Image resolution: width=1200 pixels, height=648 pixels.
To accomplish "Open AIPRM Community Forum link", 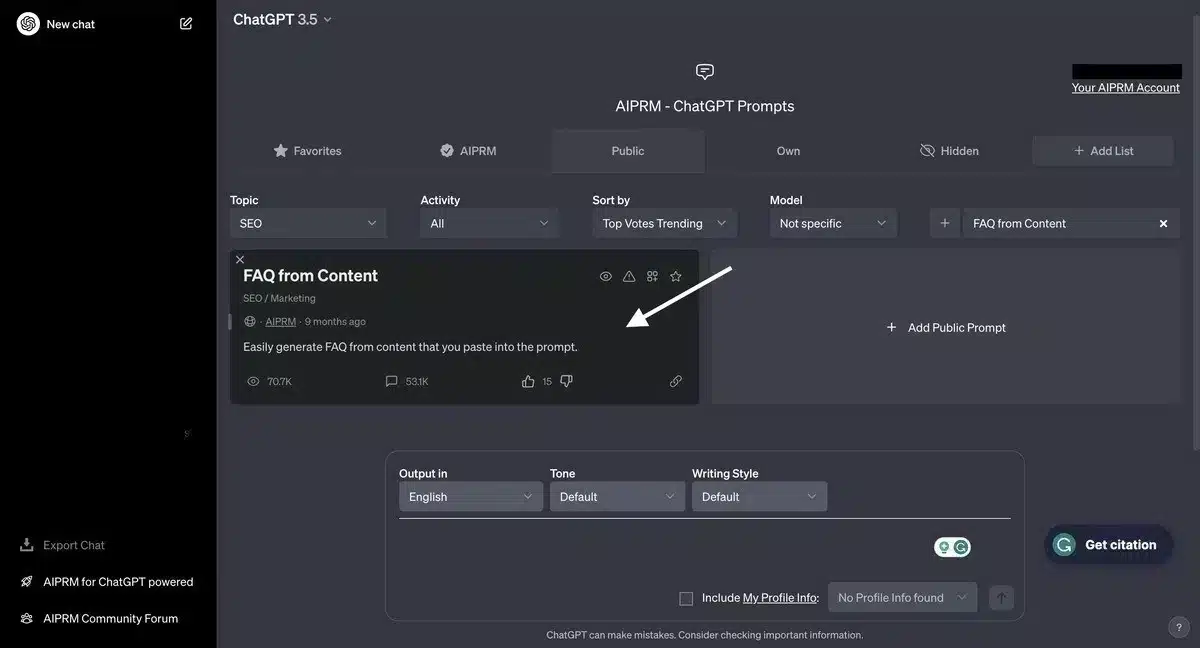I will pos(99,618).
